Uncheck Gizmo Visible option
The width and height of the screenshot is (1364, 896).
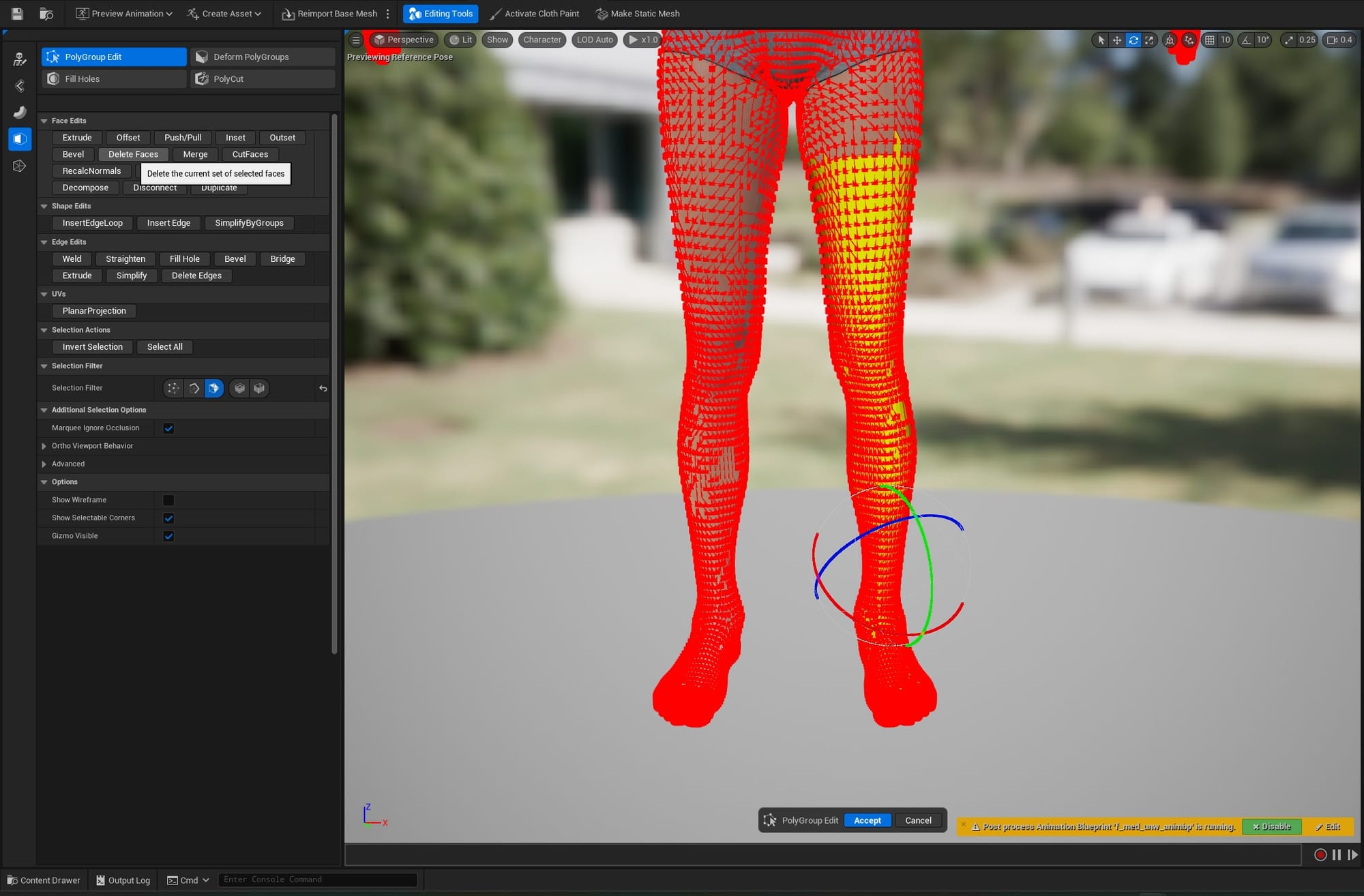point(168,536)
